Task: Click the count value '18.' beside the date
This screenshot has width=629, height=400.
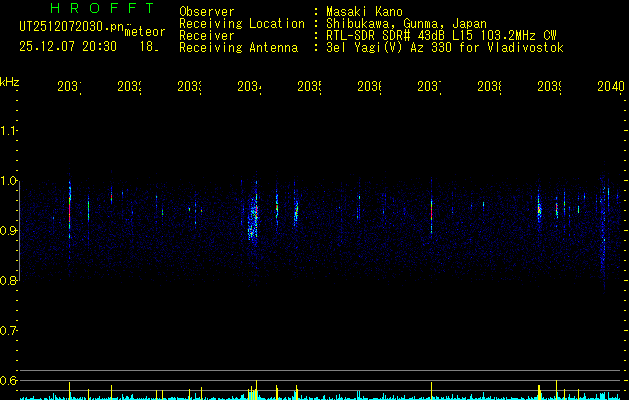Action: (149, 47)
